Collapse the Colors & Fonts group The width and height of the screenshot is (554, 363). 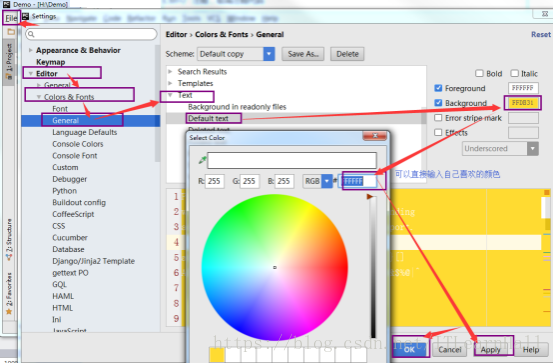pos(39,97)
